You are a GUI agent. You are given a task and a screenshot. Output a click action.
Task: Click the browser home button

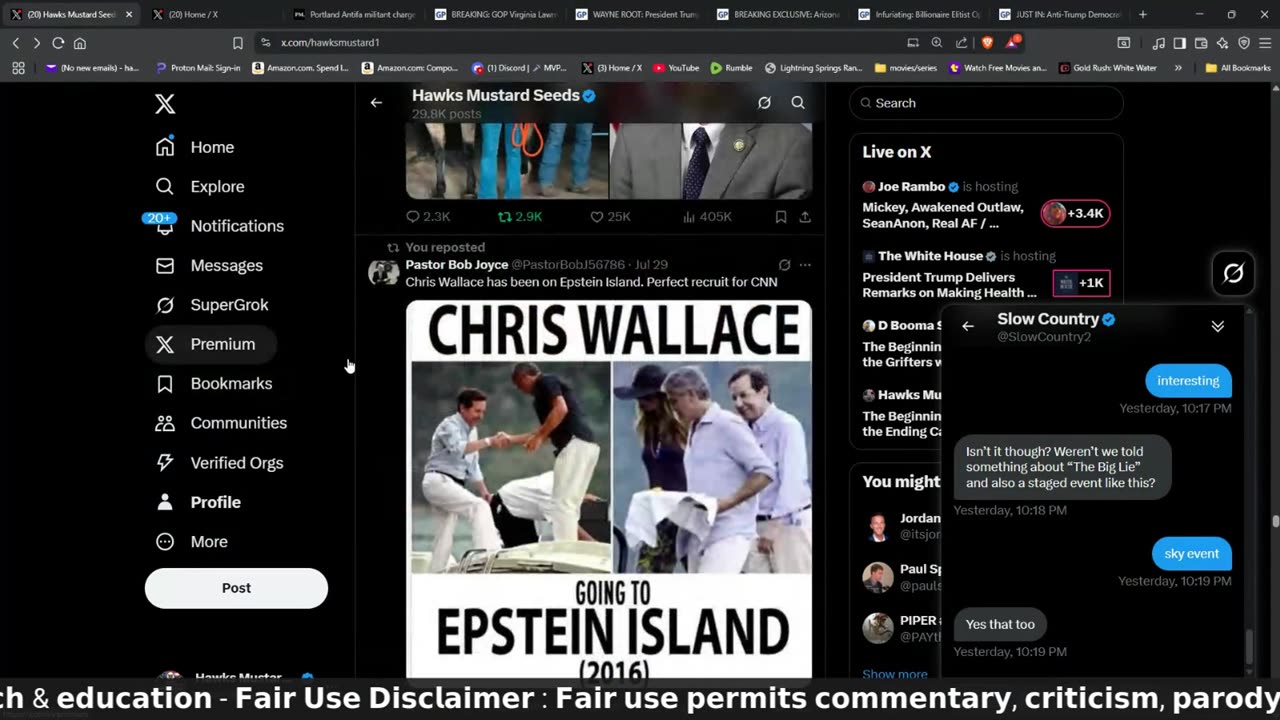coord(80,43)
